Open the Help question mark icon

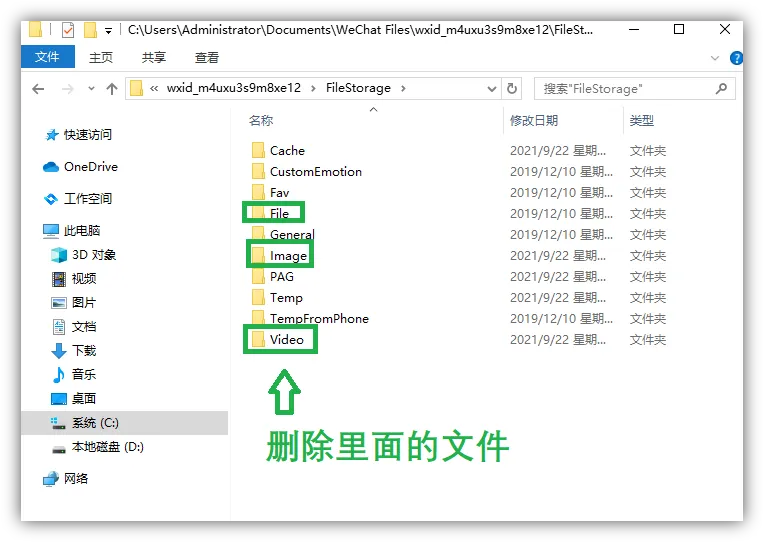[736, 58]
